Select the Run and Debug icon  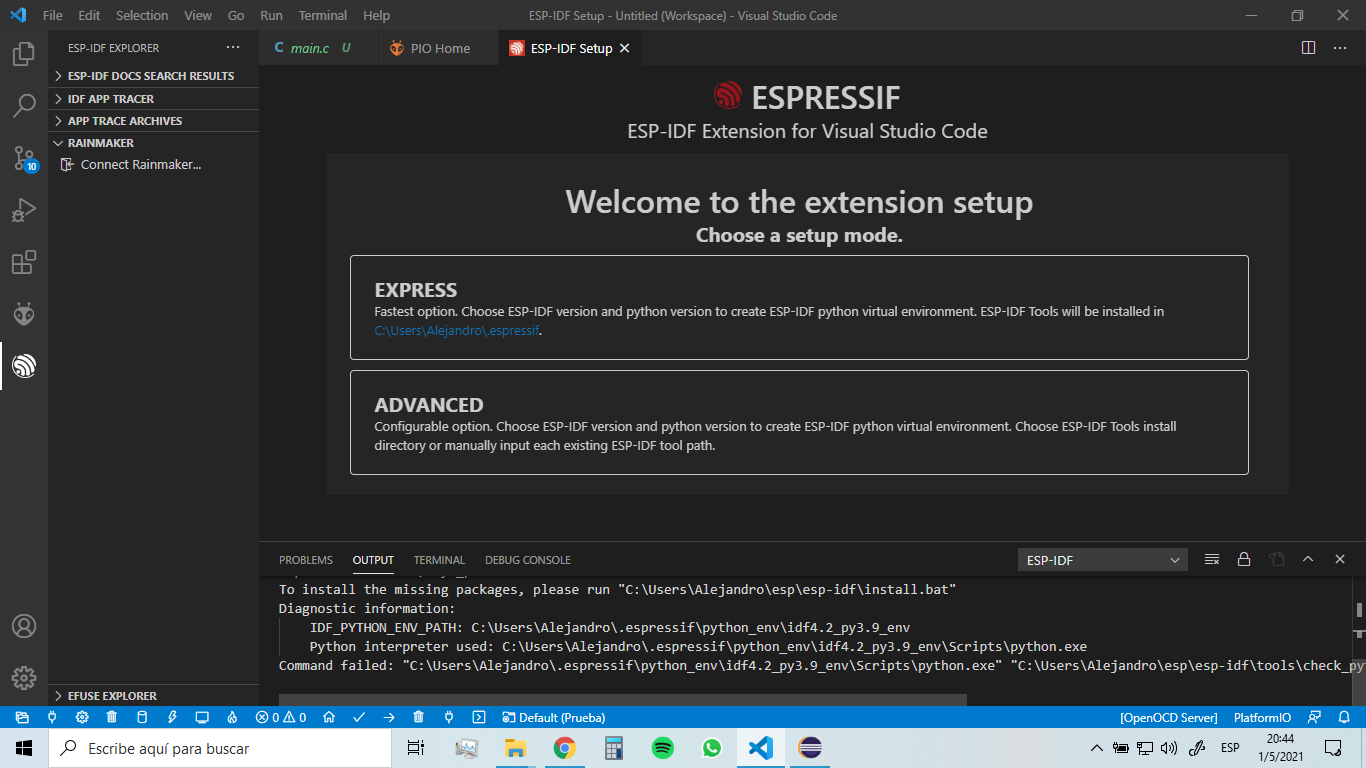coord(24,209)
